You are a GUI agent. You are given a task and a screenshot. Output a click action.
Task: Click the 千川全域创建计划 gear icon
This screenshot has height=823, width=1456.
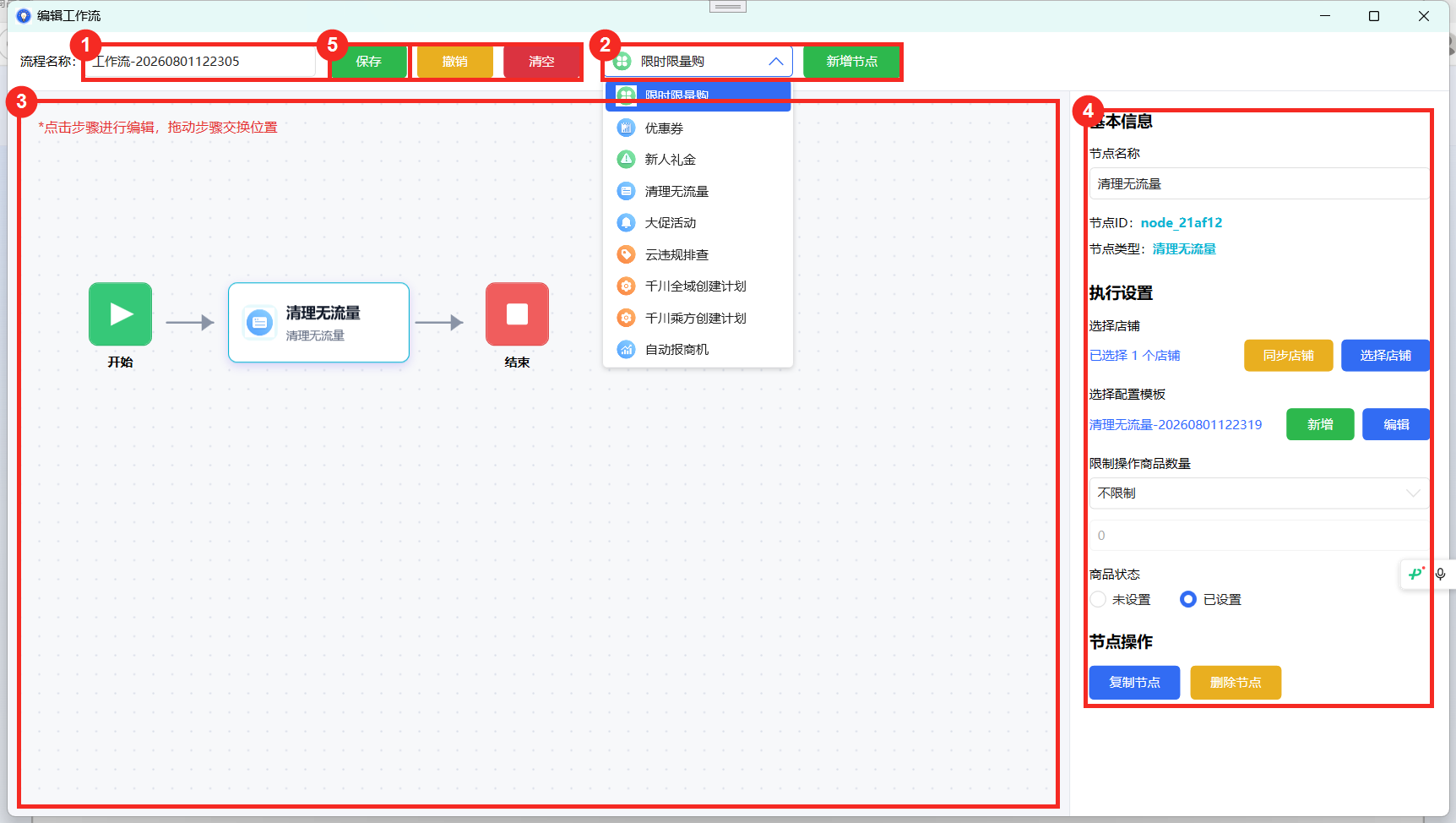(626, 286)
